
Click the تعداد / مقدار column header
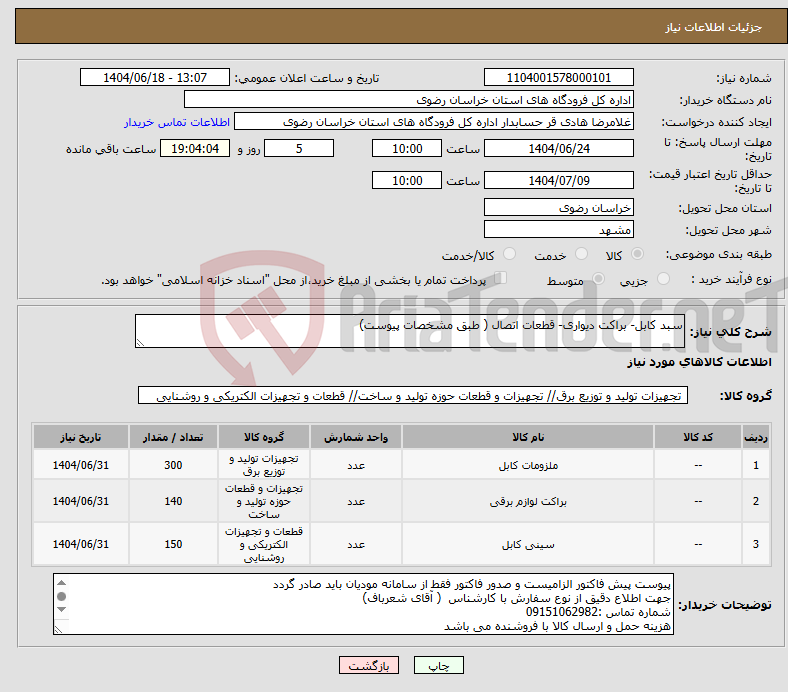[x=173, y=437]
